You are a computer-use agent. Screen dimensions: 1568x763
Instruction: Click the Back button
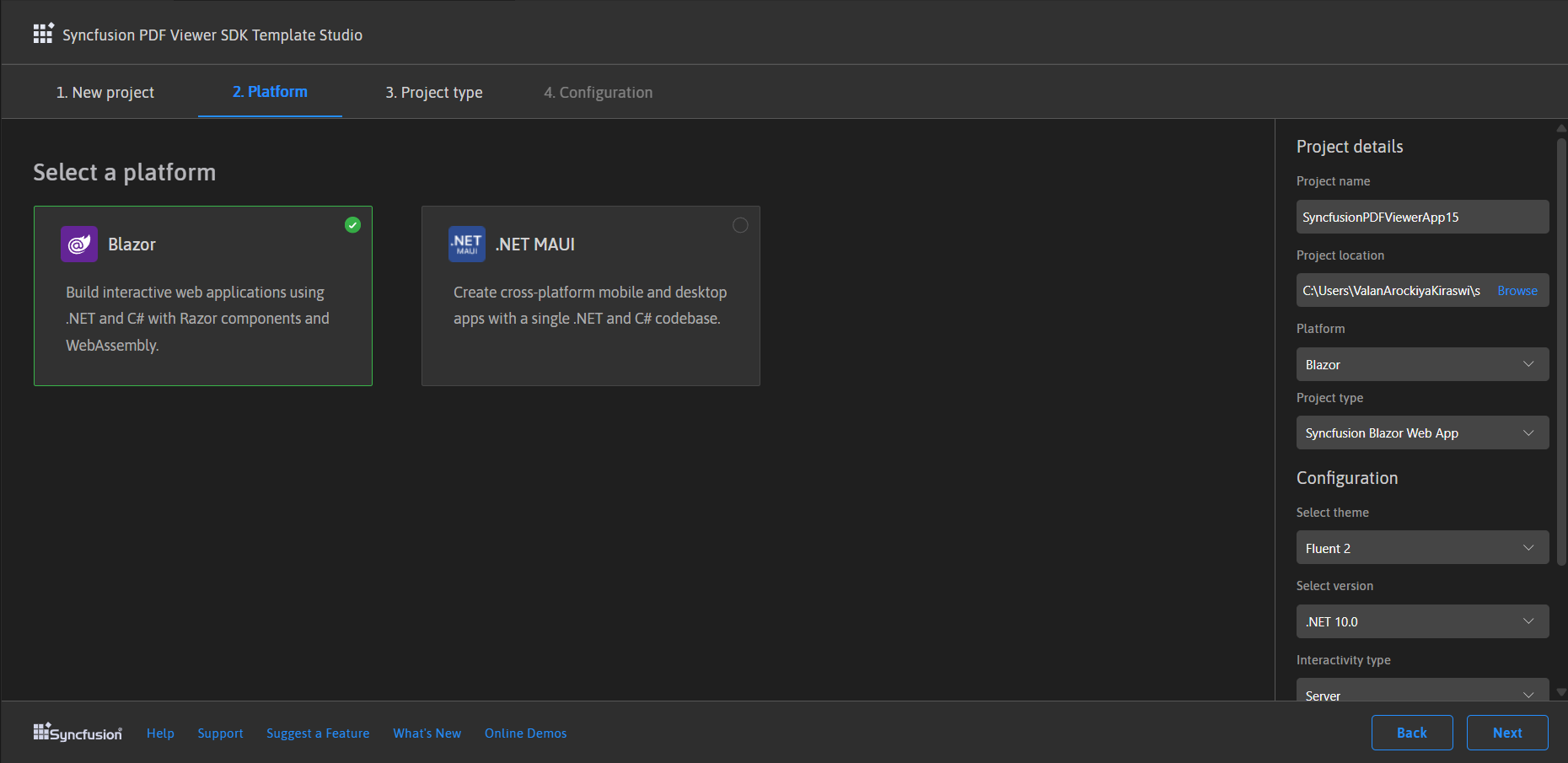pos(1412,733)
